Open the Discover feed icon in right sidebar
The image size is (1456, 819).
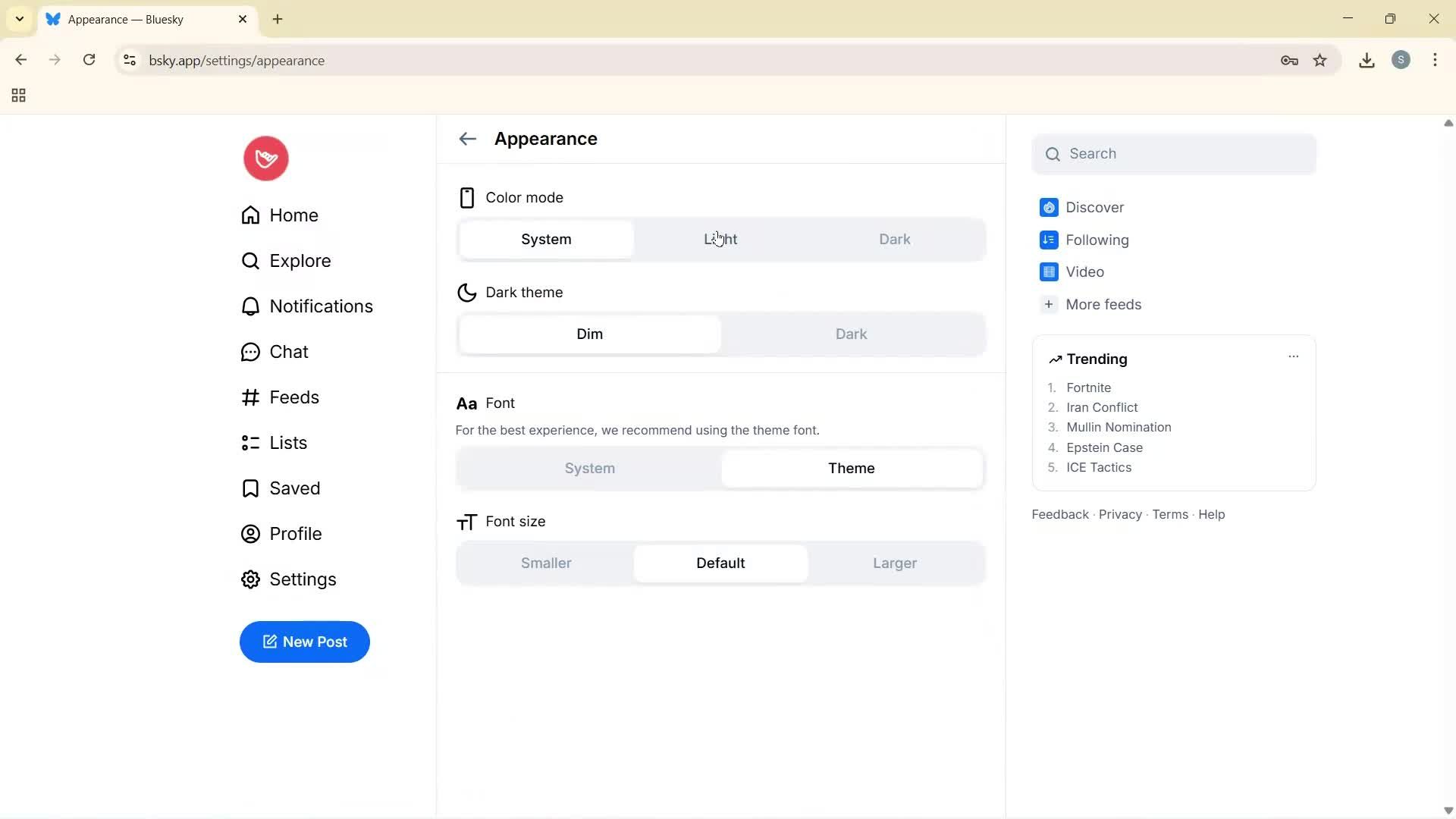tap(1049, 207)
